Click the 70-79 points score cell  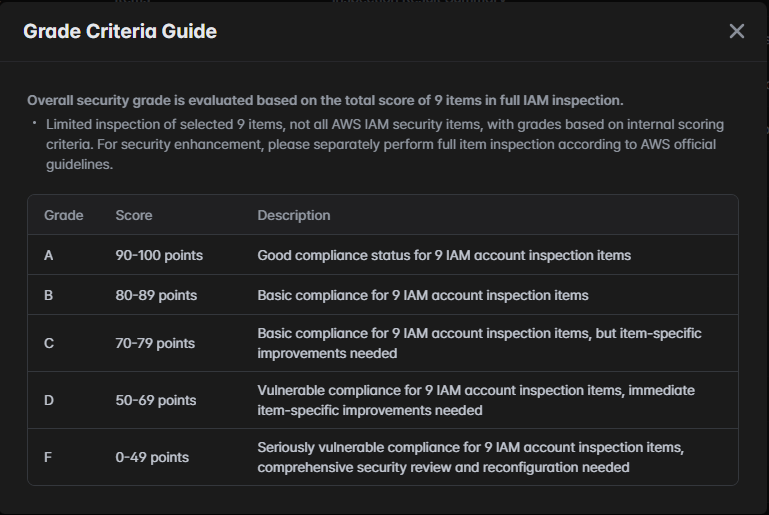(x=155, y=343)
